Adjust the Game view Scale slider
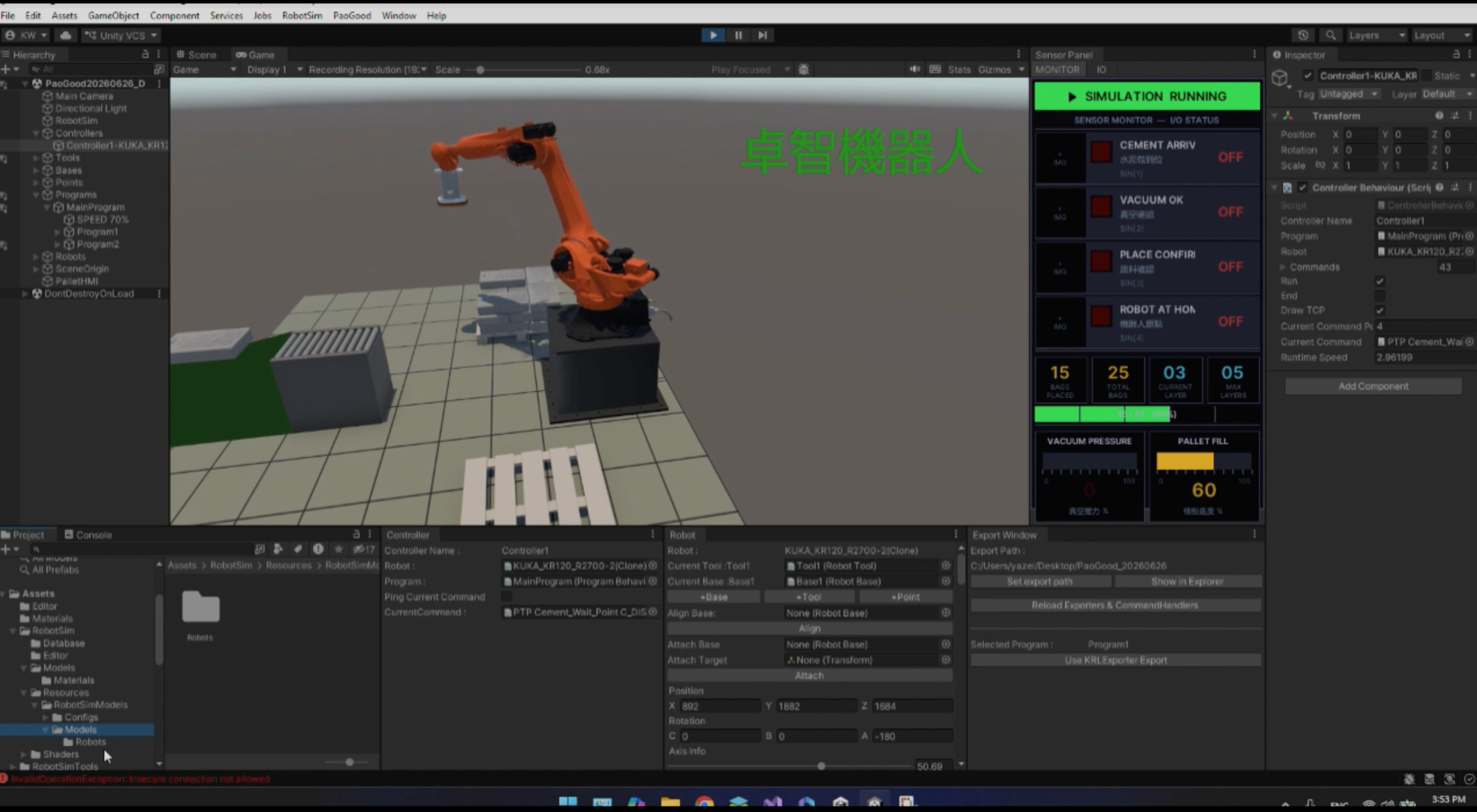Image resolution: width=1477 pixels, height=812 pixels. pyautogui.click(x=480, y=70)
